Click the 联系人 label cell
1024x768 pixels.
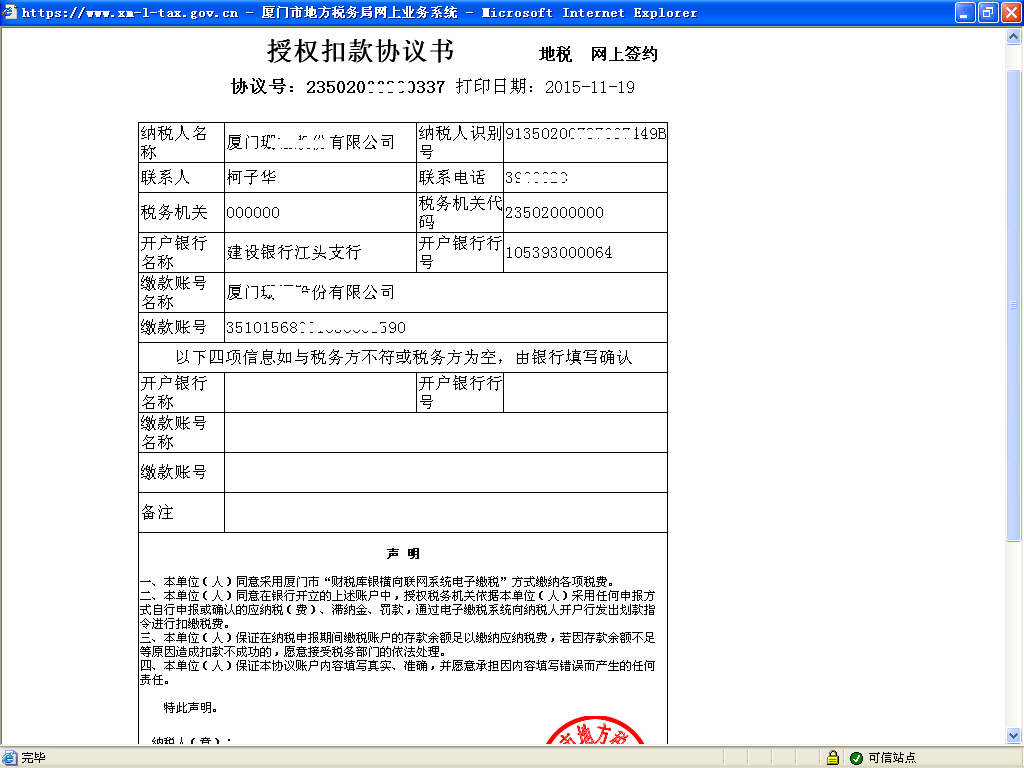pos(181,178)
